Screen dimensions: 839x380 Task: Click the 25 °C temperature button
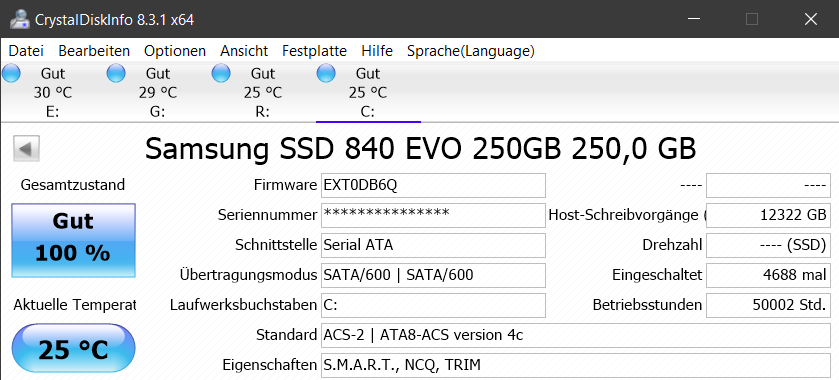(73, 348)
